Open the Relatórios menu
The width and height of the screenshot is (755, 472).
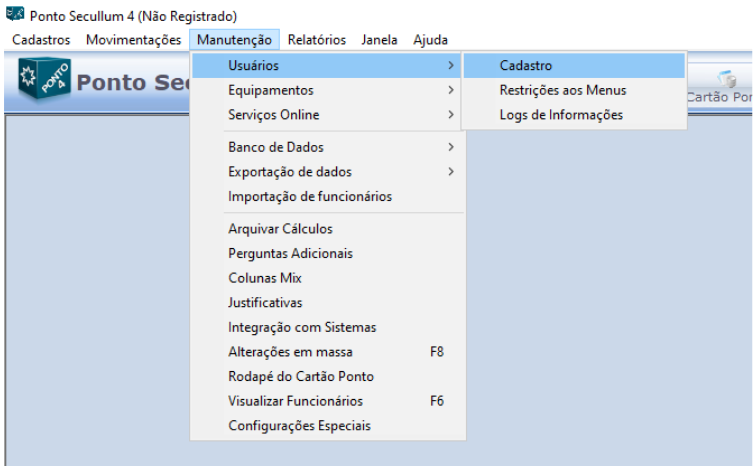[x=316, y=40]
